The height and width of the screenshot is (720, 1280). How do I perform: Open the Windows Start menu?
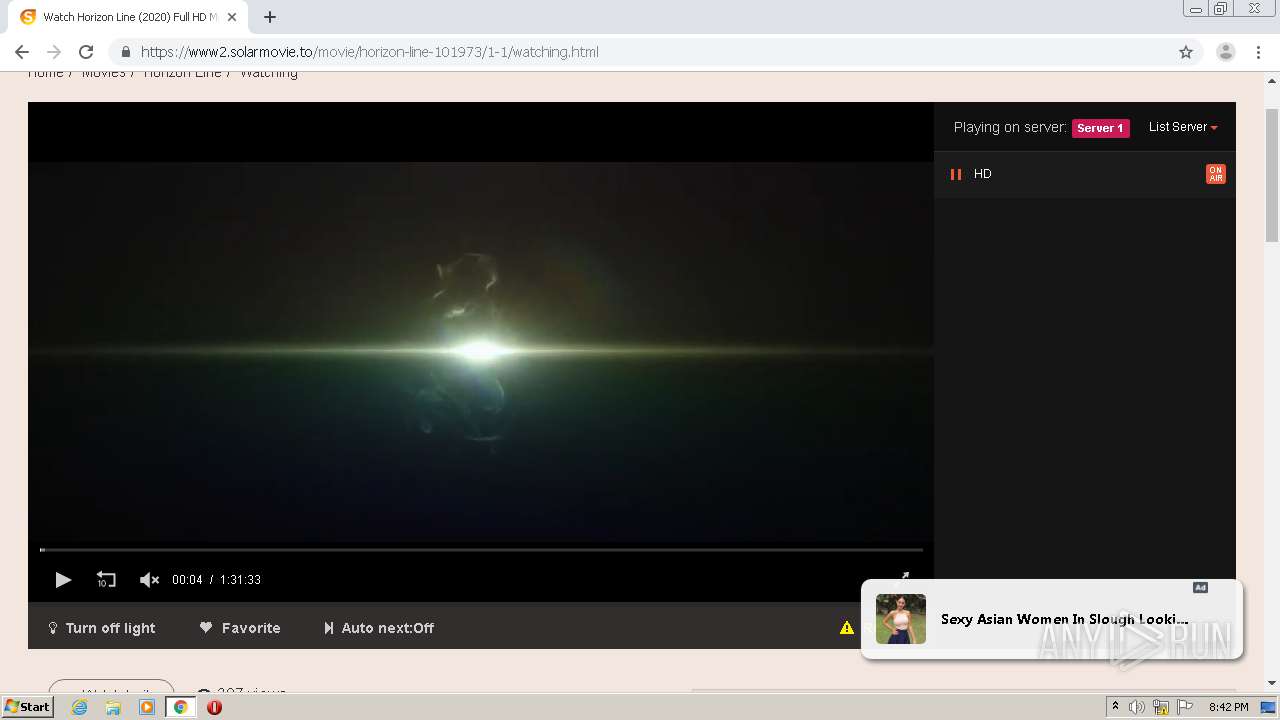coord(27,707)
